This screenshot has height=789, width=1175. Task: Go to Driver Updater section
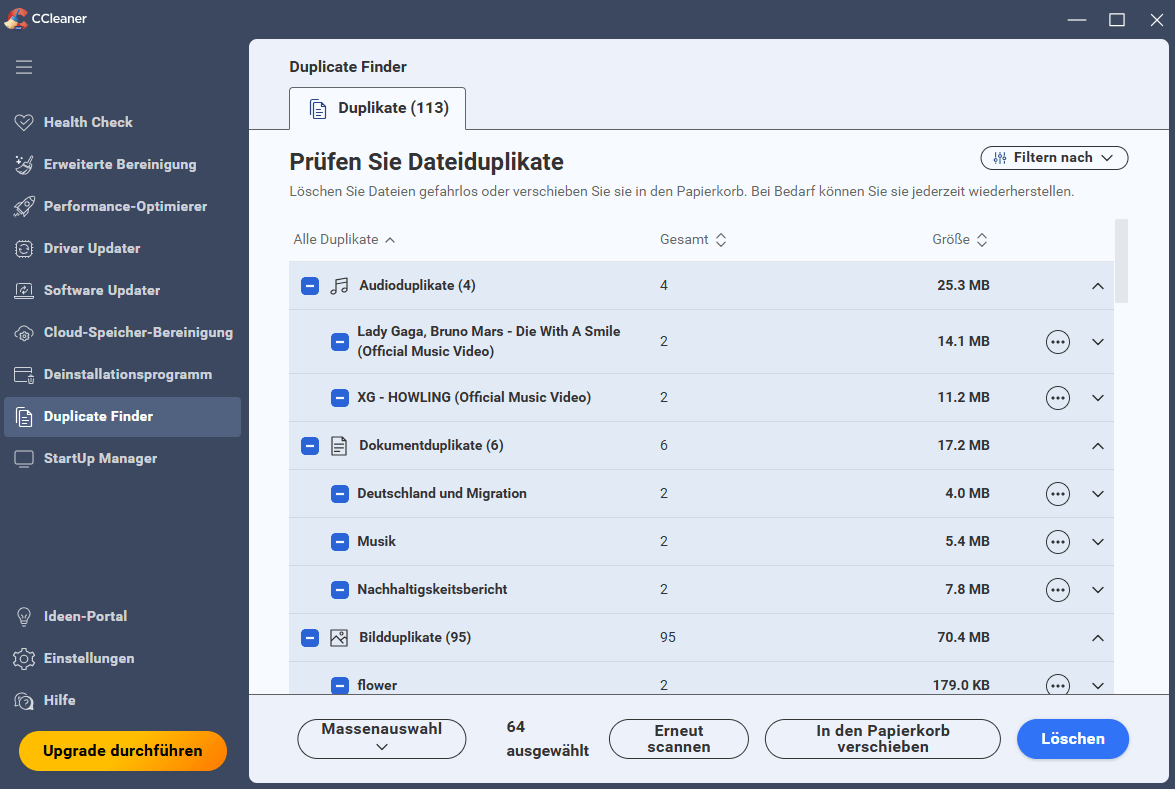[x=92, y=248]
